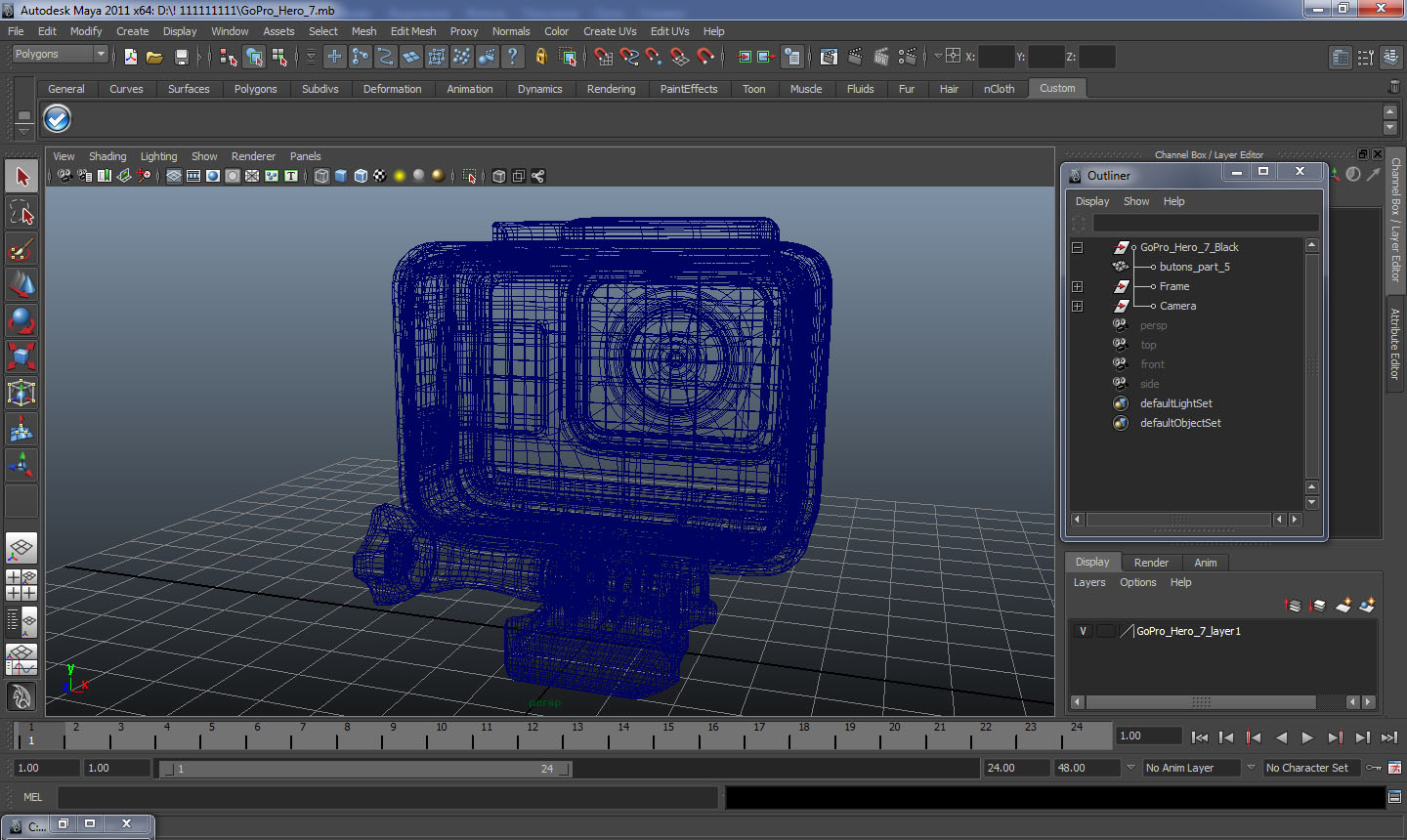
Task: Switch to the Render layer tab
Action: coord(1151,563)
